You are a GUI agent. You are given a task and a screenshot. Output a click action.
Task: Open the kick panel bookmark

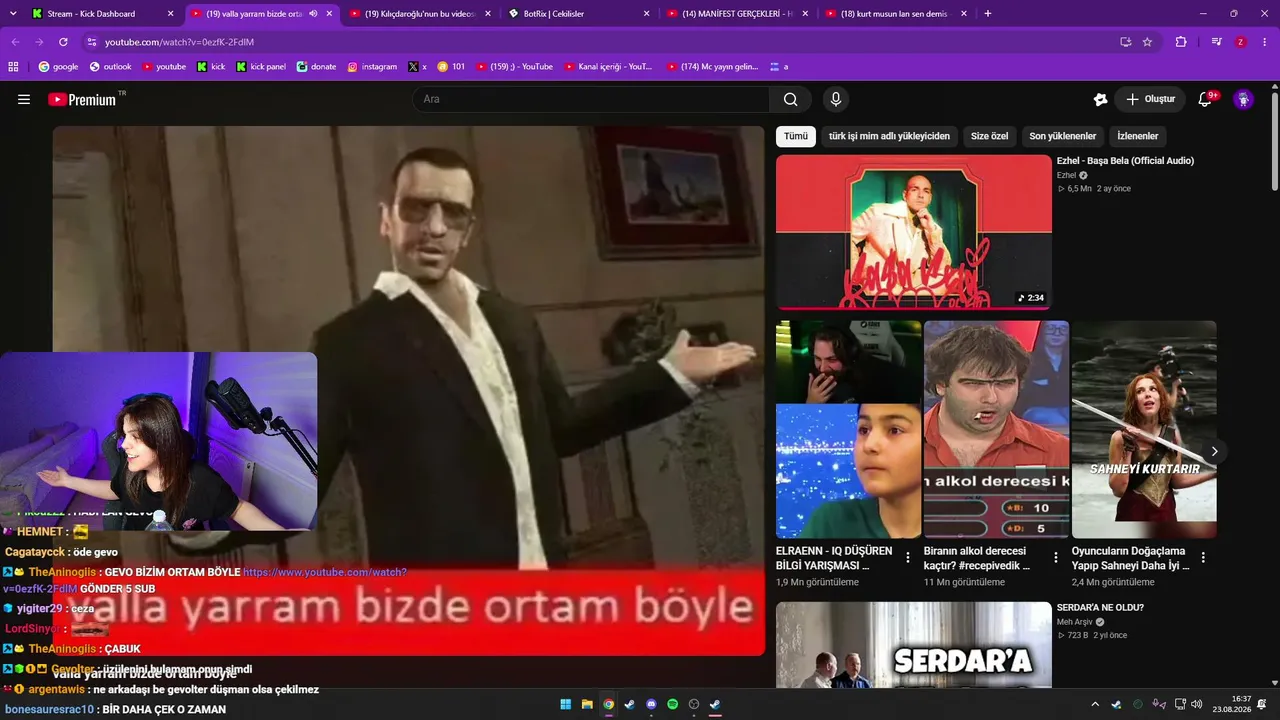coord(261,67)
